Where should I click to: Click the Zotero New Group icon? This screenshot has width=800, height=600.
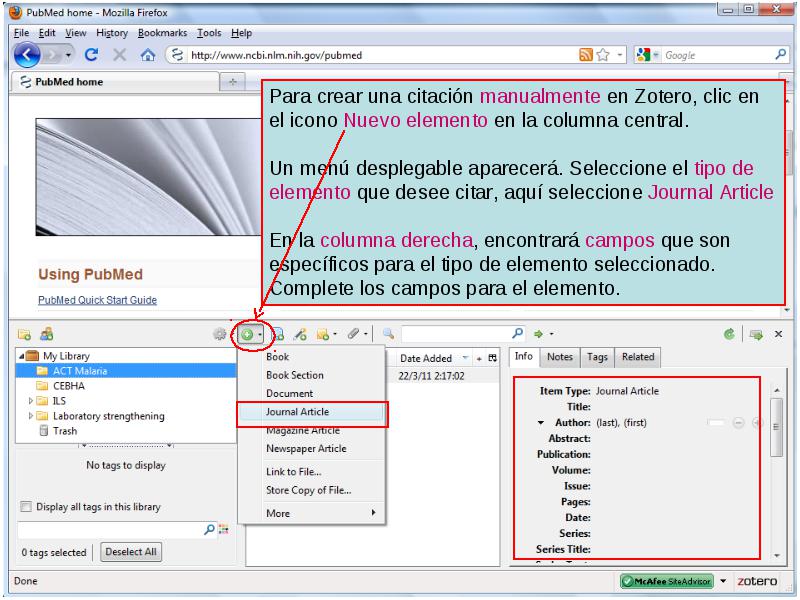pos(47,334)
